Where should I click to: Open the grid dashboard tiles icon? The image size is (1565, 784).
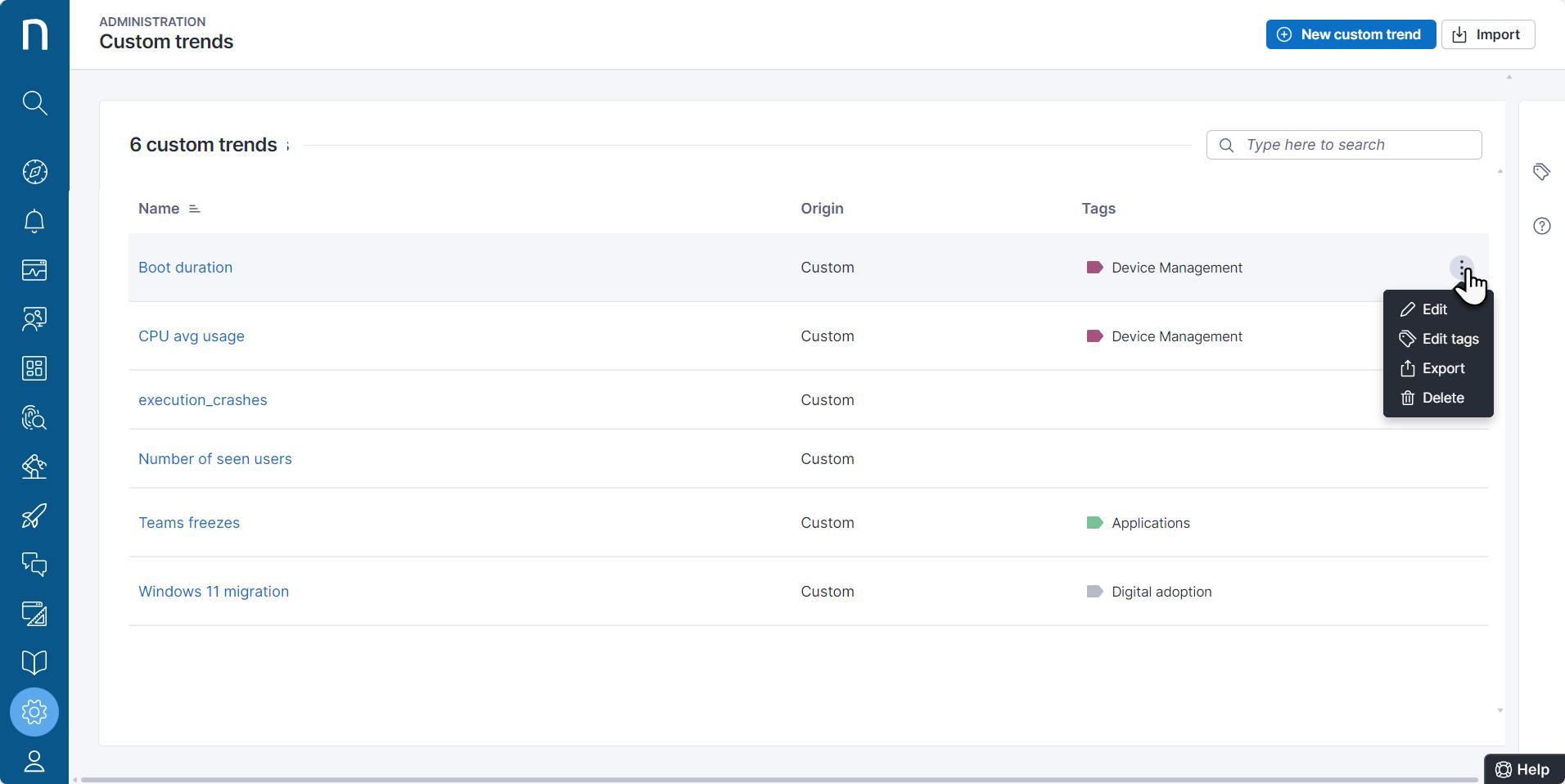pos(34,368)
